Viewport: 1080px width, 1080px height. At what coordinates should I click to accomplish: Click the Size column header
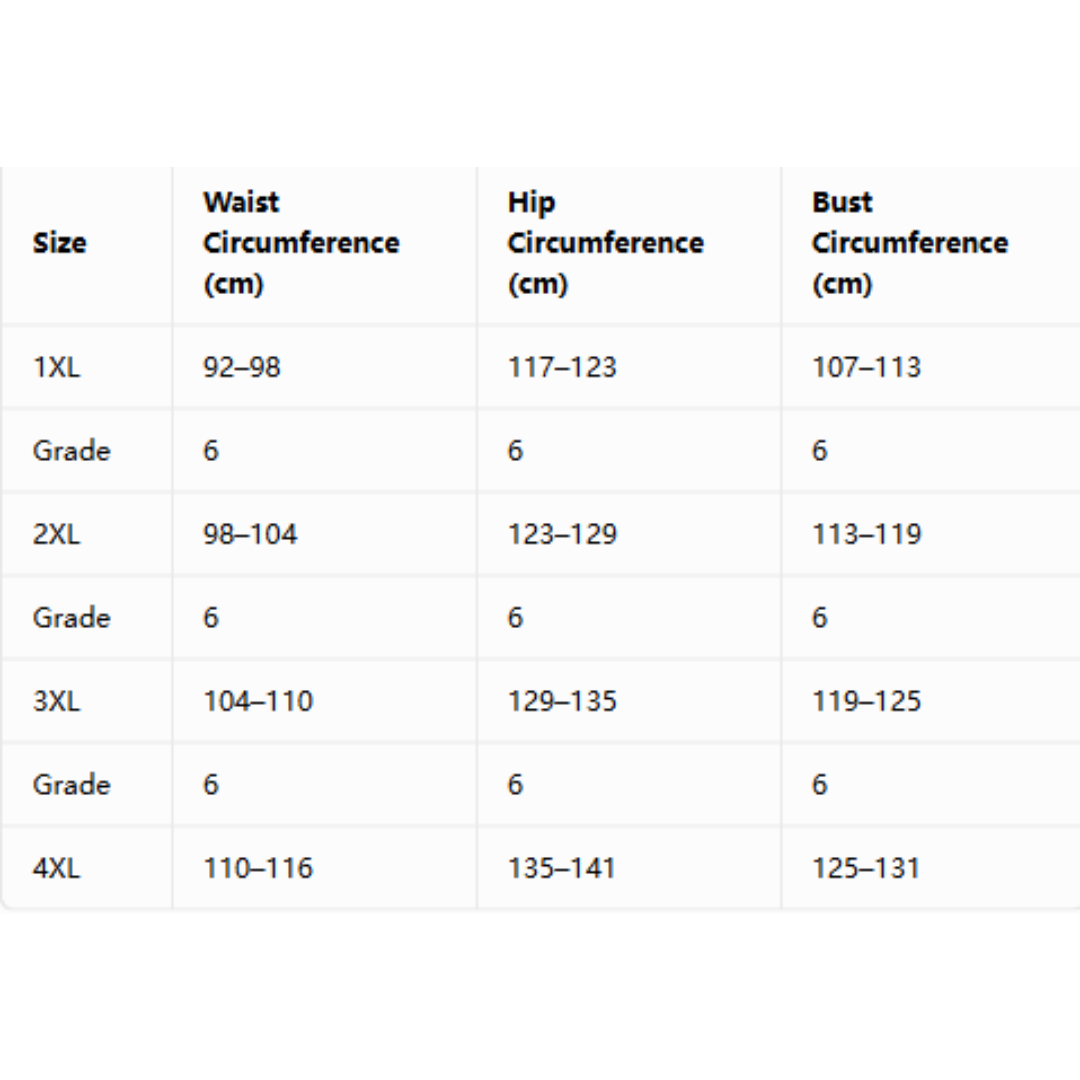(x=60, y=243)
